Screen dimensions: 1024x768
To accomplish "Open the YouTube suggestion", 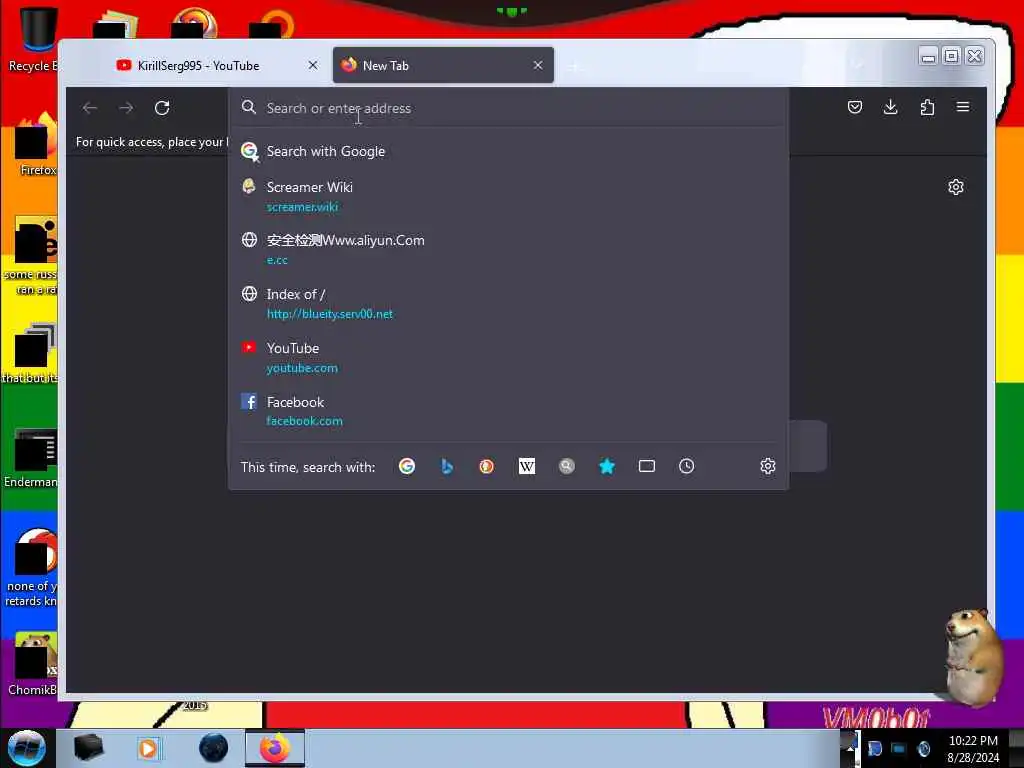I will pos(508,357).
